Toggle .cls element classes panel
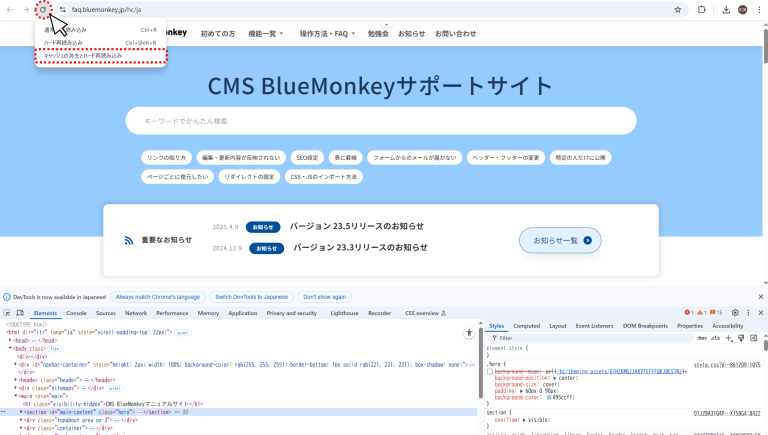Screen dimensions: 768x435 click(715, 338)
